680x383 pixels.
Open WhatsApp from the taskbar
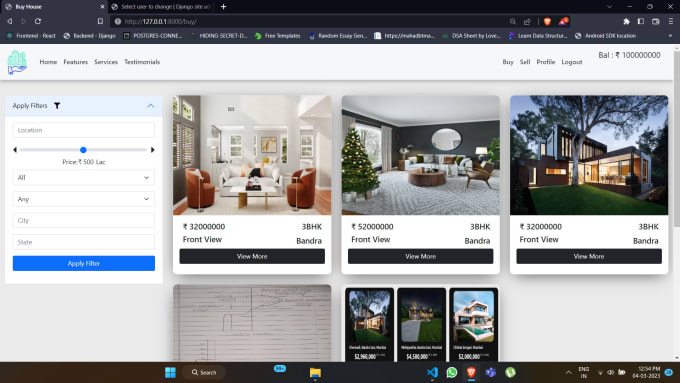(451, 372)
